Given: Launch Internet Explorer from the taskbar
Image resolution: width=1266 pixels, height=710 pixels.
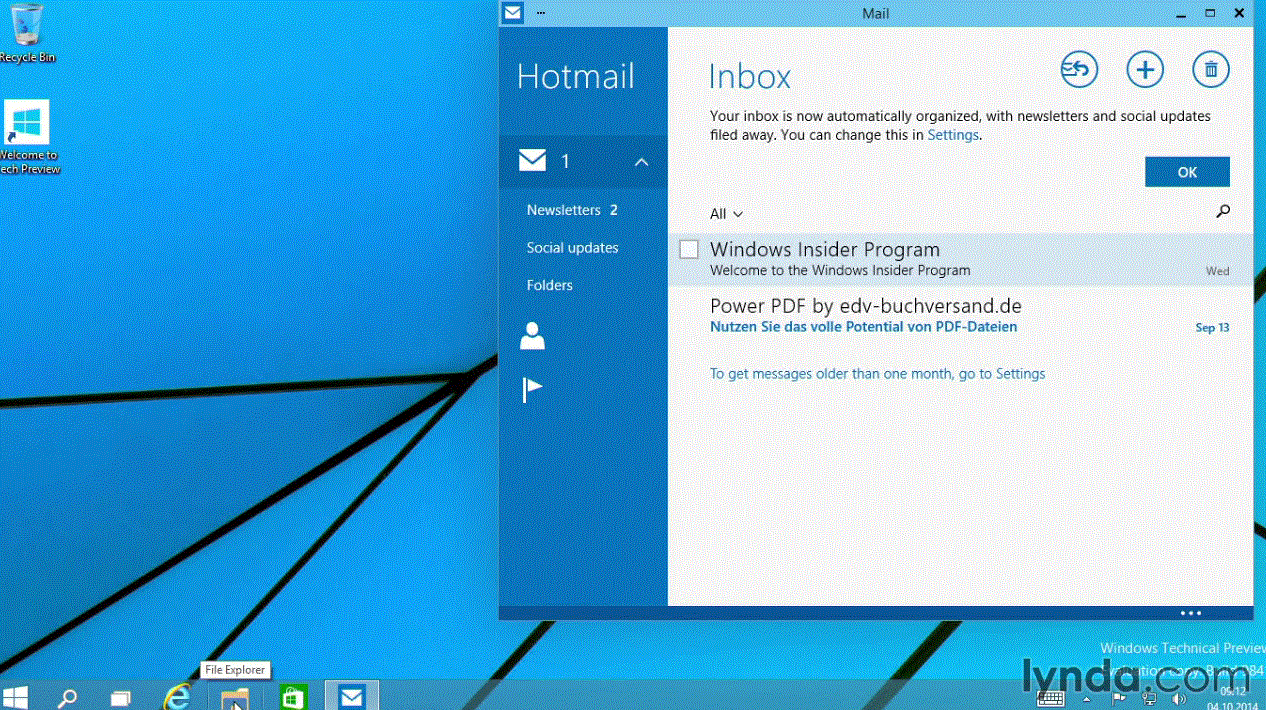Looking at the screenshot, I should [x=177, y=696].
